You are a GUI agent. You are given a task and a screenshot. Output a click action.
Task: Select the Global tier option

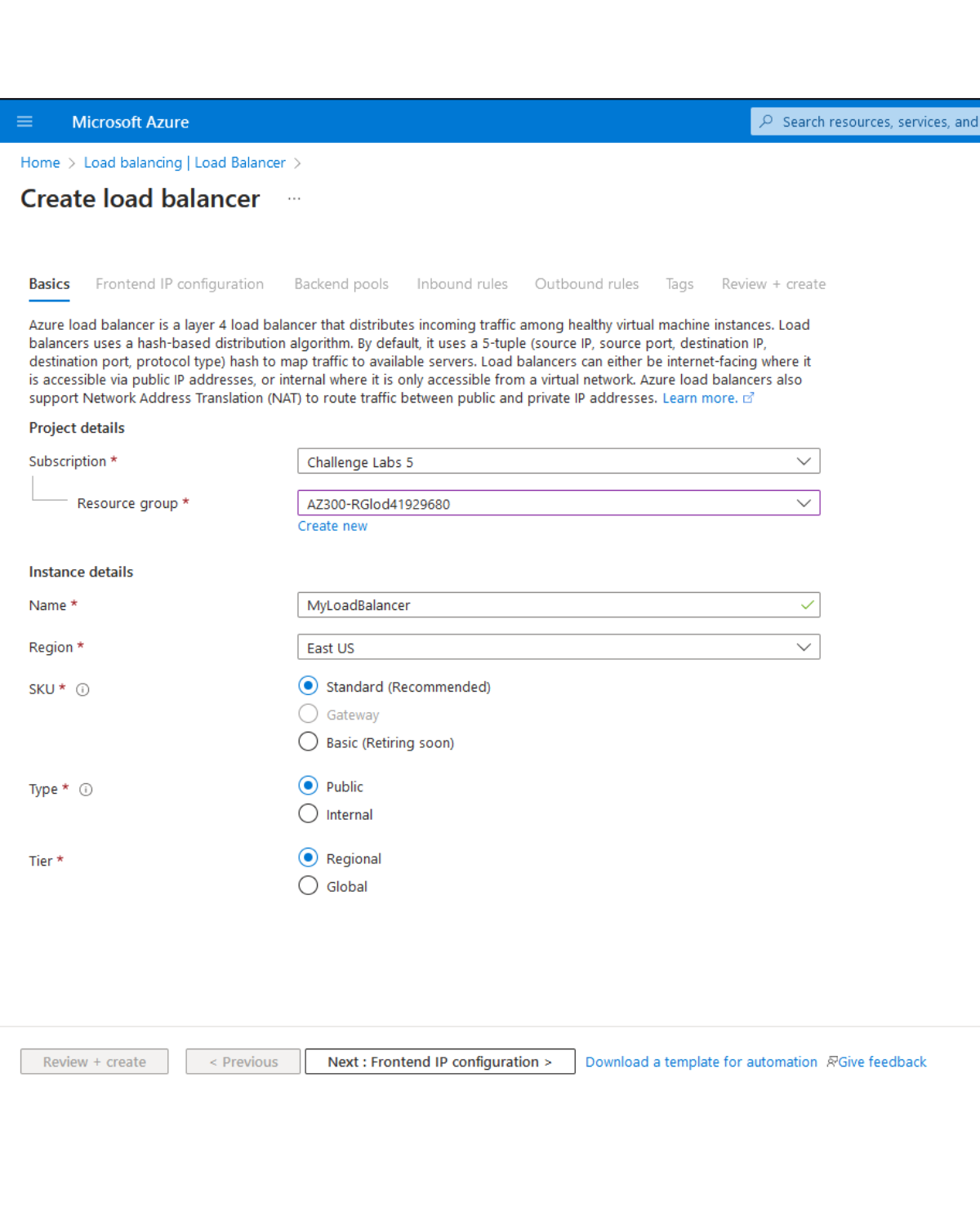click(x=308, y=885)
